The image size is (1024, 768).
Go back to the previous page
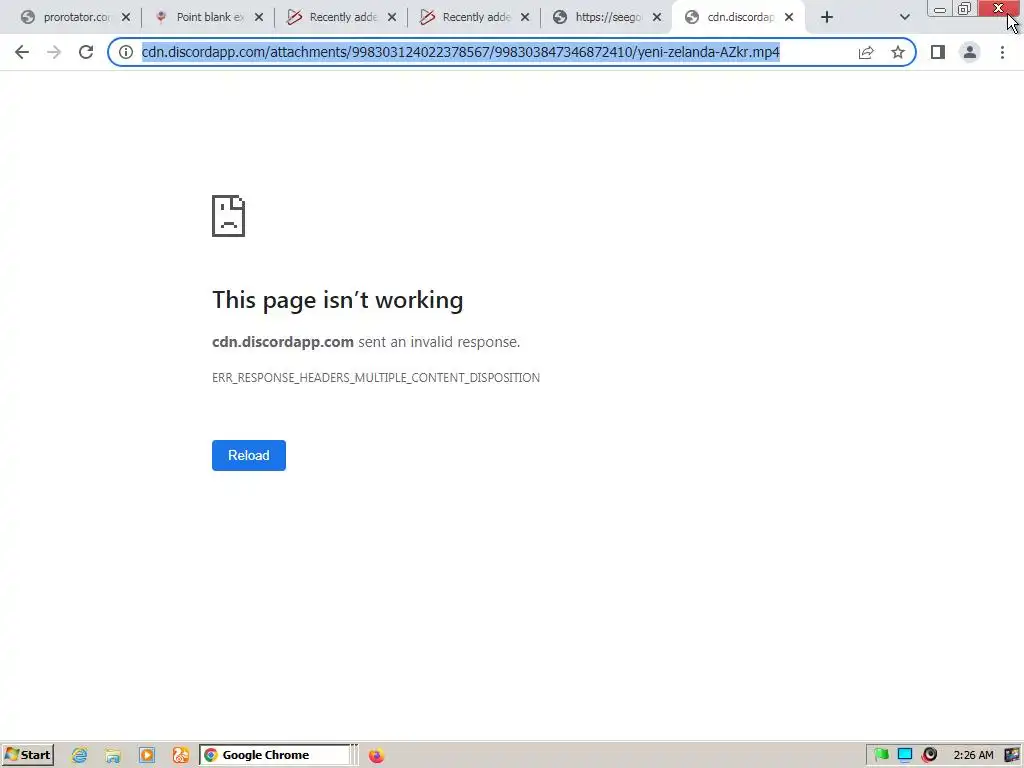tap(22, 52)
